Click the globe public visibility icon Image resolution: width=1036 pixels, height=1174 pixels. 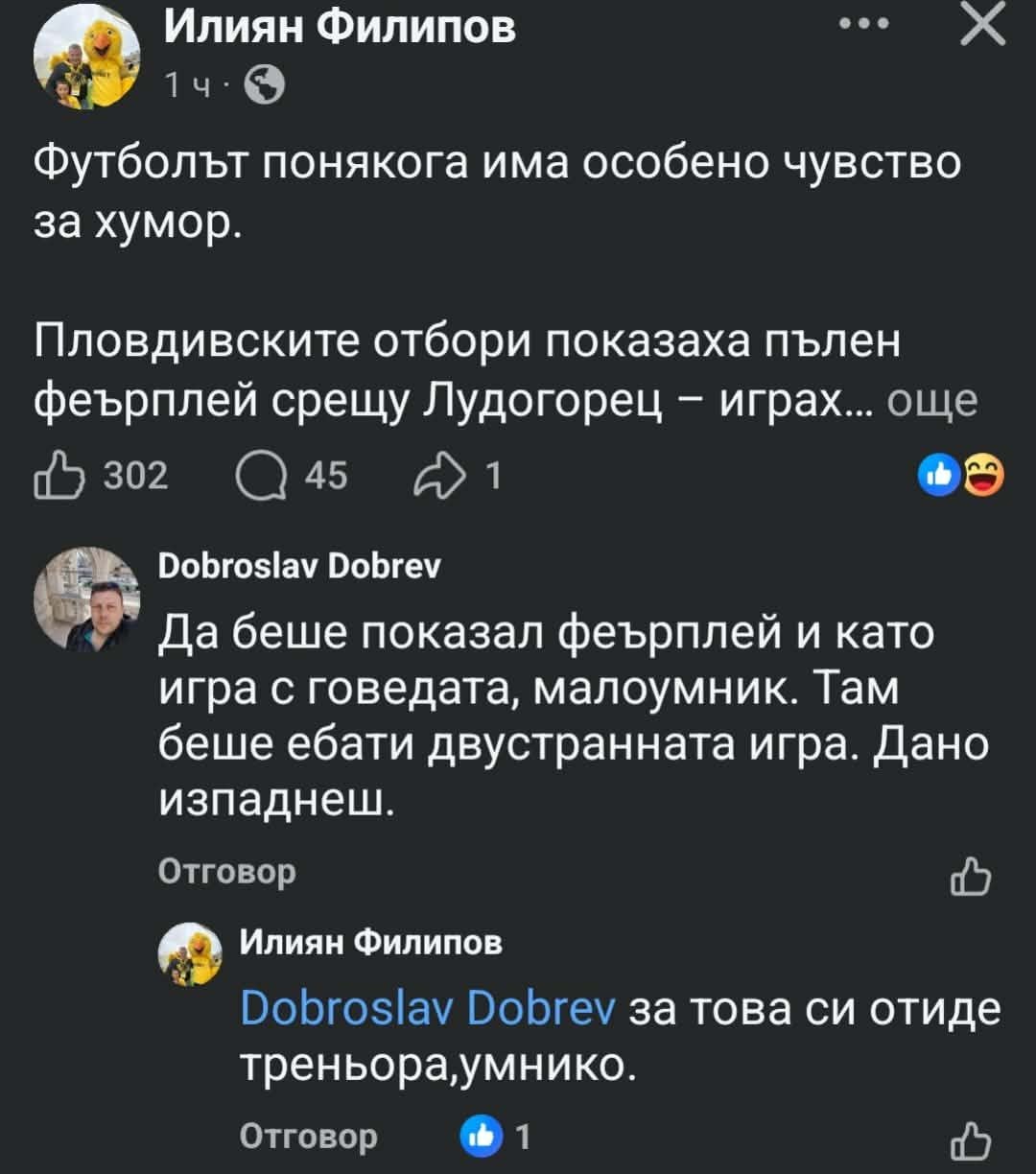coord(265,87)
